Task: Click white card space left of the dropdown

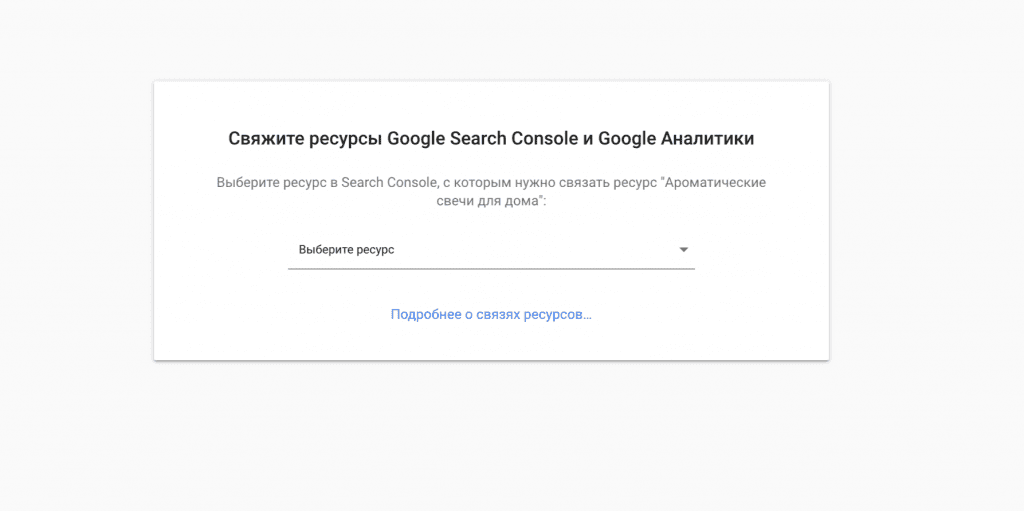Action: (x=220, y=250)
